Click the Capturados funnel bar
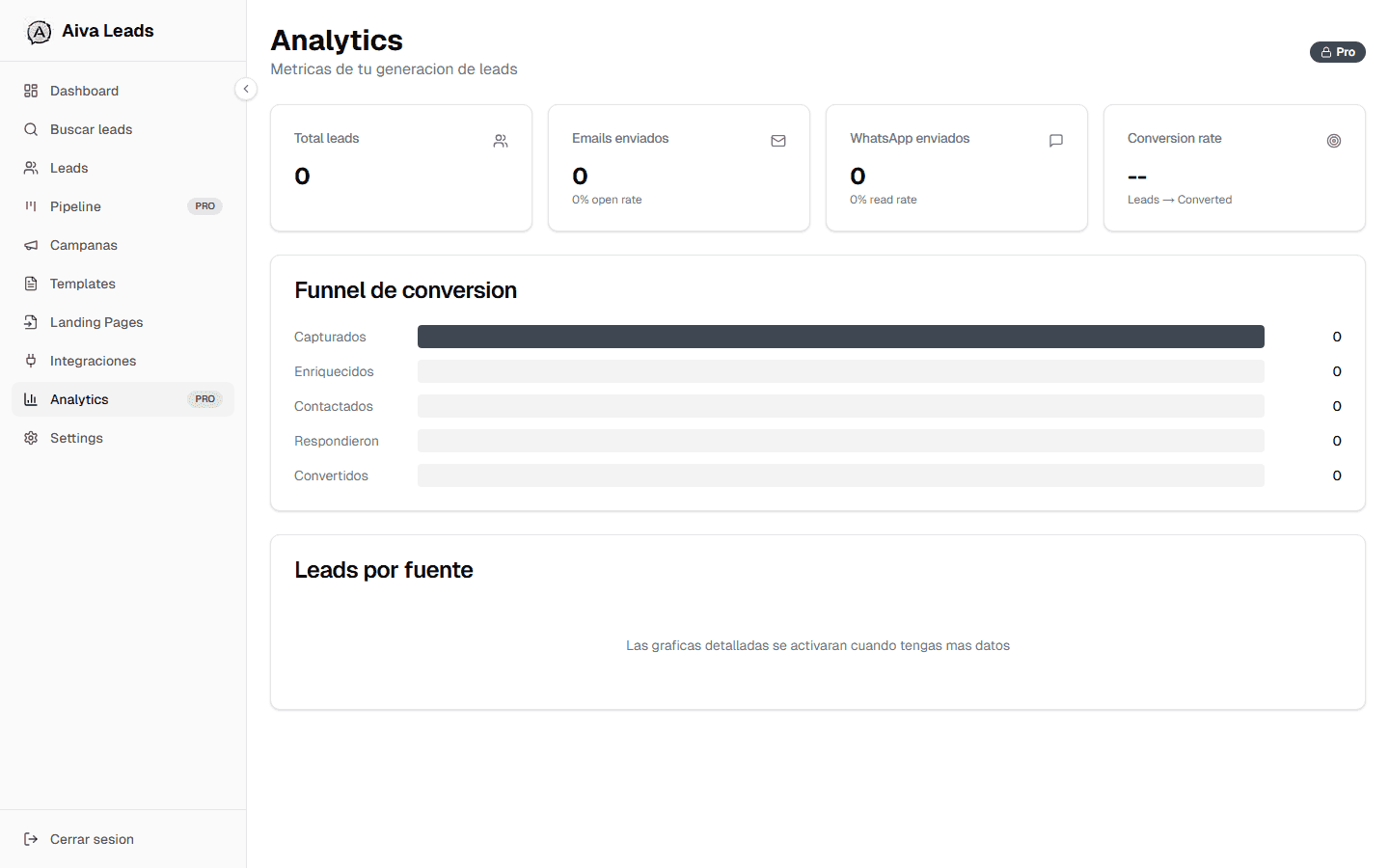The width and height of the screenshot is (1389, 868). pyautogui.click(x=841, y=337)
